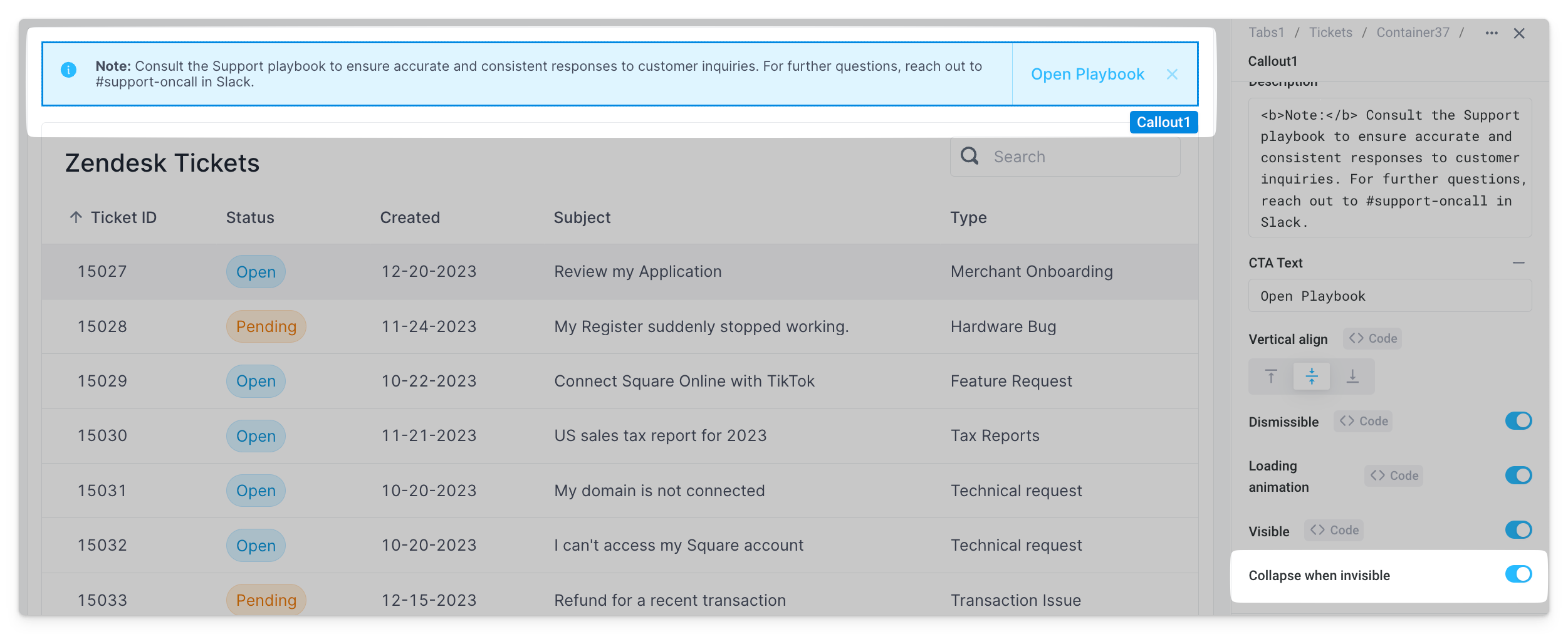Toggle the Visible switch
The width and height of the screenshot is (1568, 634).
1518,530
